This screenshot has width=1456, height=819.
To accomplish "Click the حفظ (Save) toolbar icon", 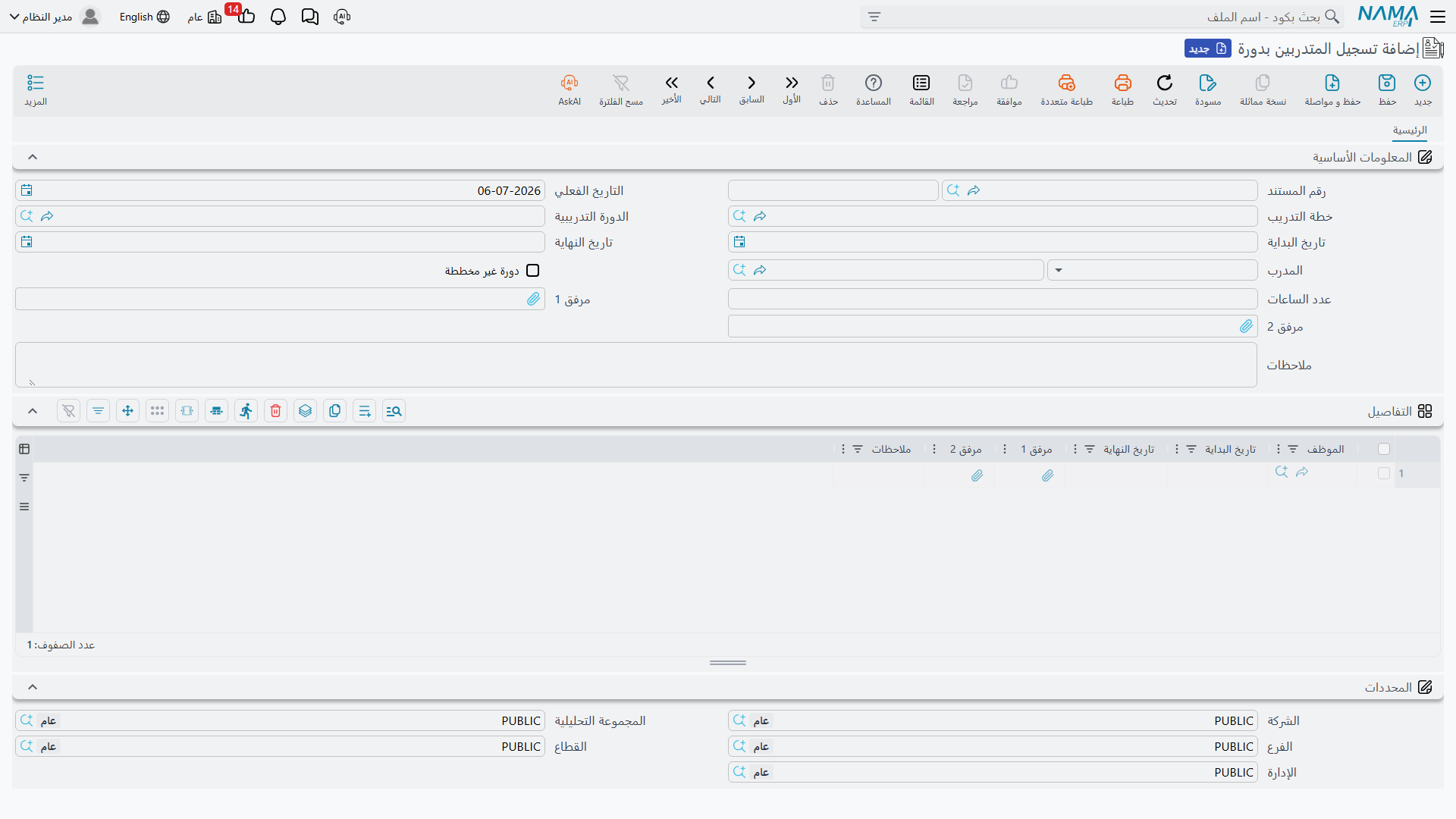I will tap(1387, 83).
